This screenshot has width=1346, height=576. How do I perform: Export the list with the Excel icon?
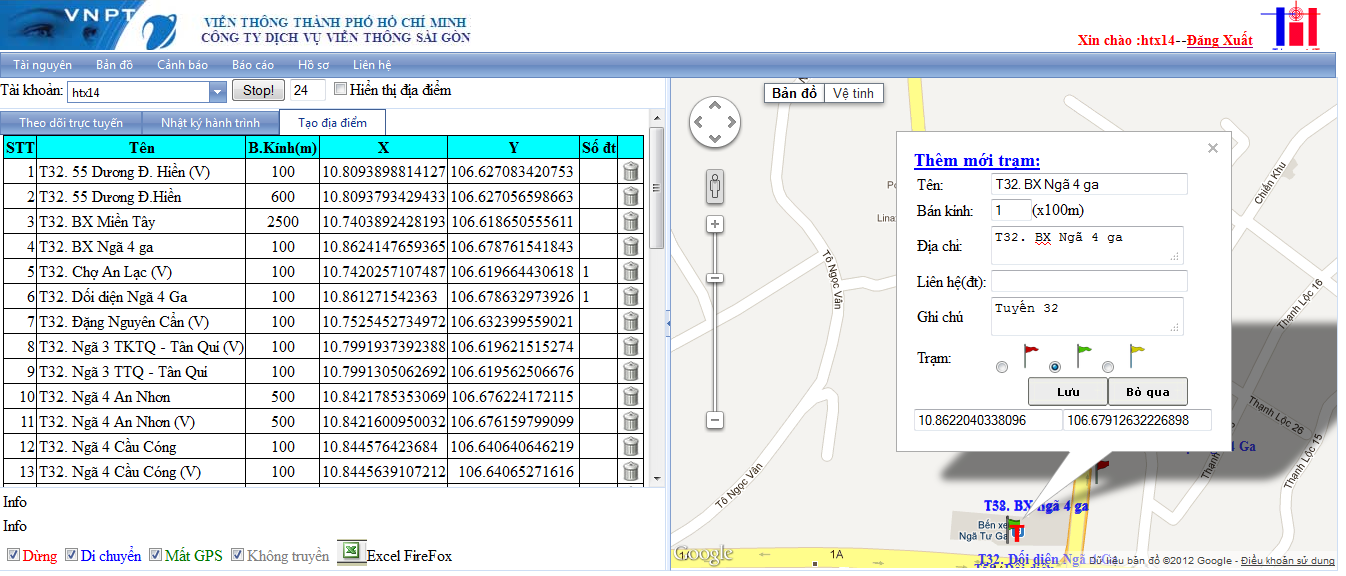(x=351, y=553)
